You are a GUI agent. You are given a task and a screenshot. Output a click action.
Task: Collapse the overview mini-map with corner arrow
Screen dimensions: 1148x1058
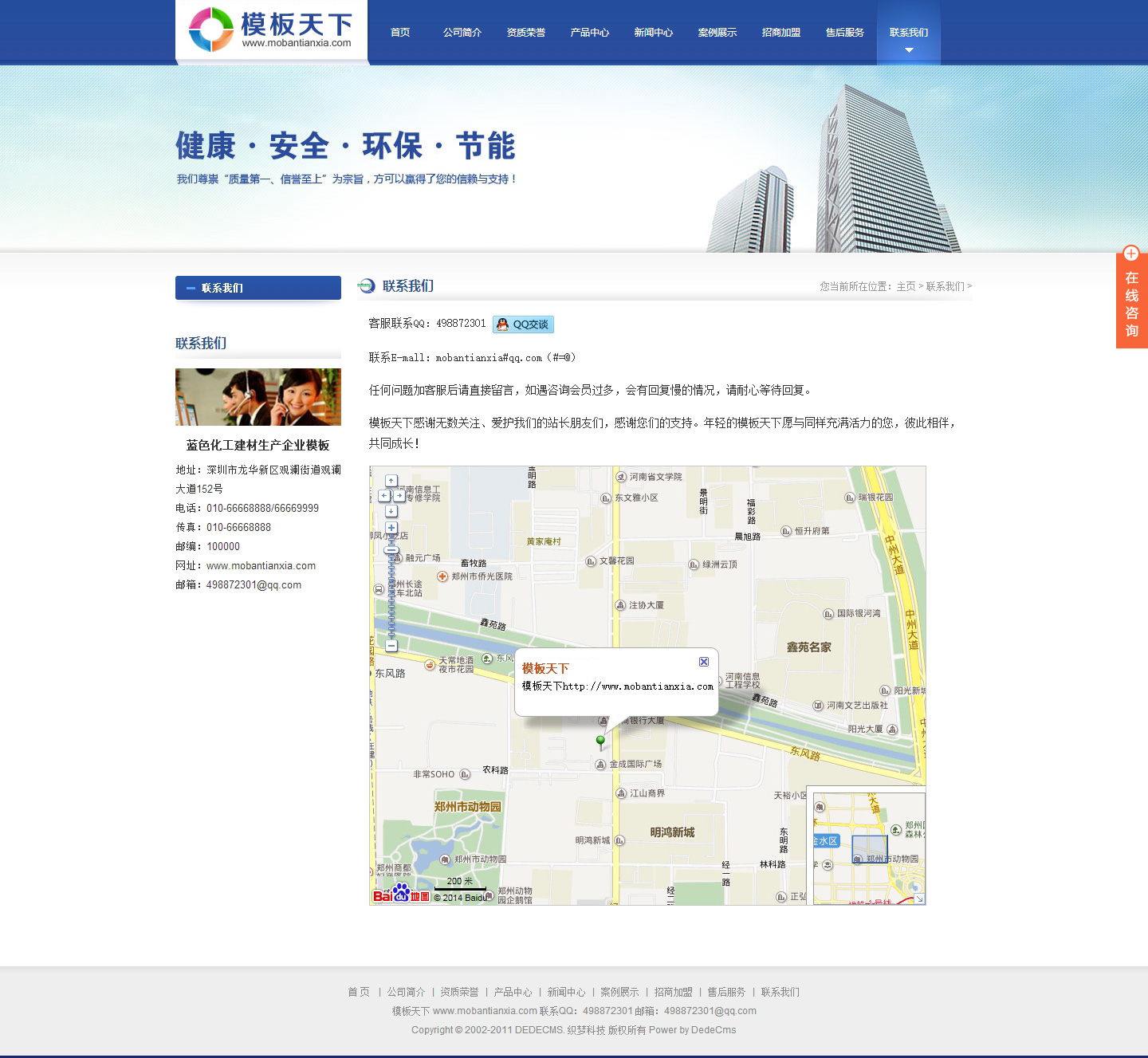[x=918, y=899]
